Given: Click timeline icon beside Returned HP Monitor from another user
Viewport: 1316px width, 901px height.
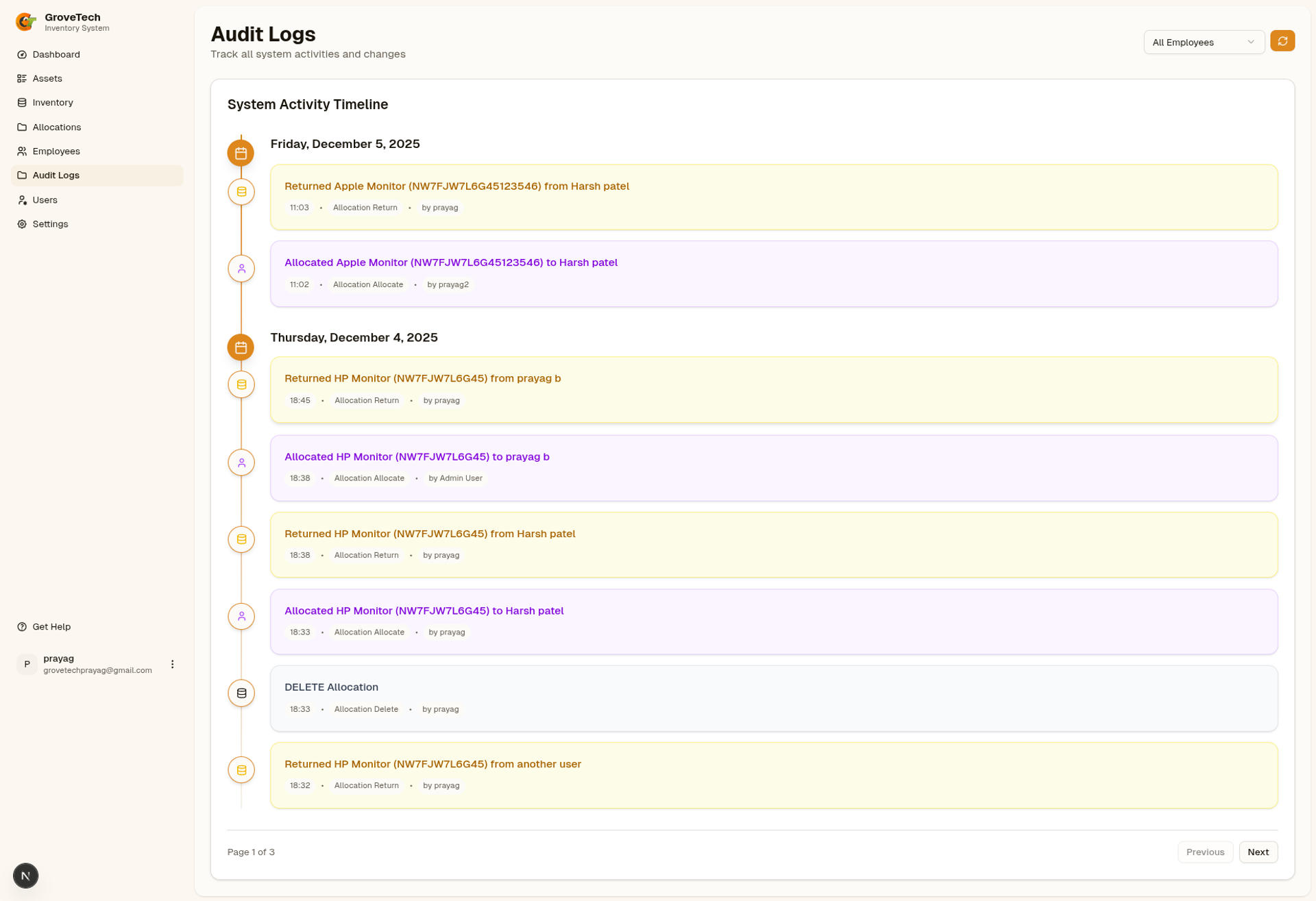Looking at the screenshot, I should [241, 770].
